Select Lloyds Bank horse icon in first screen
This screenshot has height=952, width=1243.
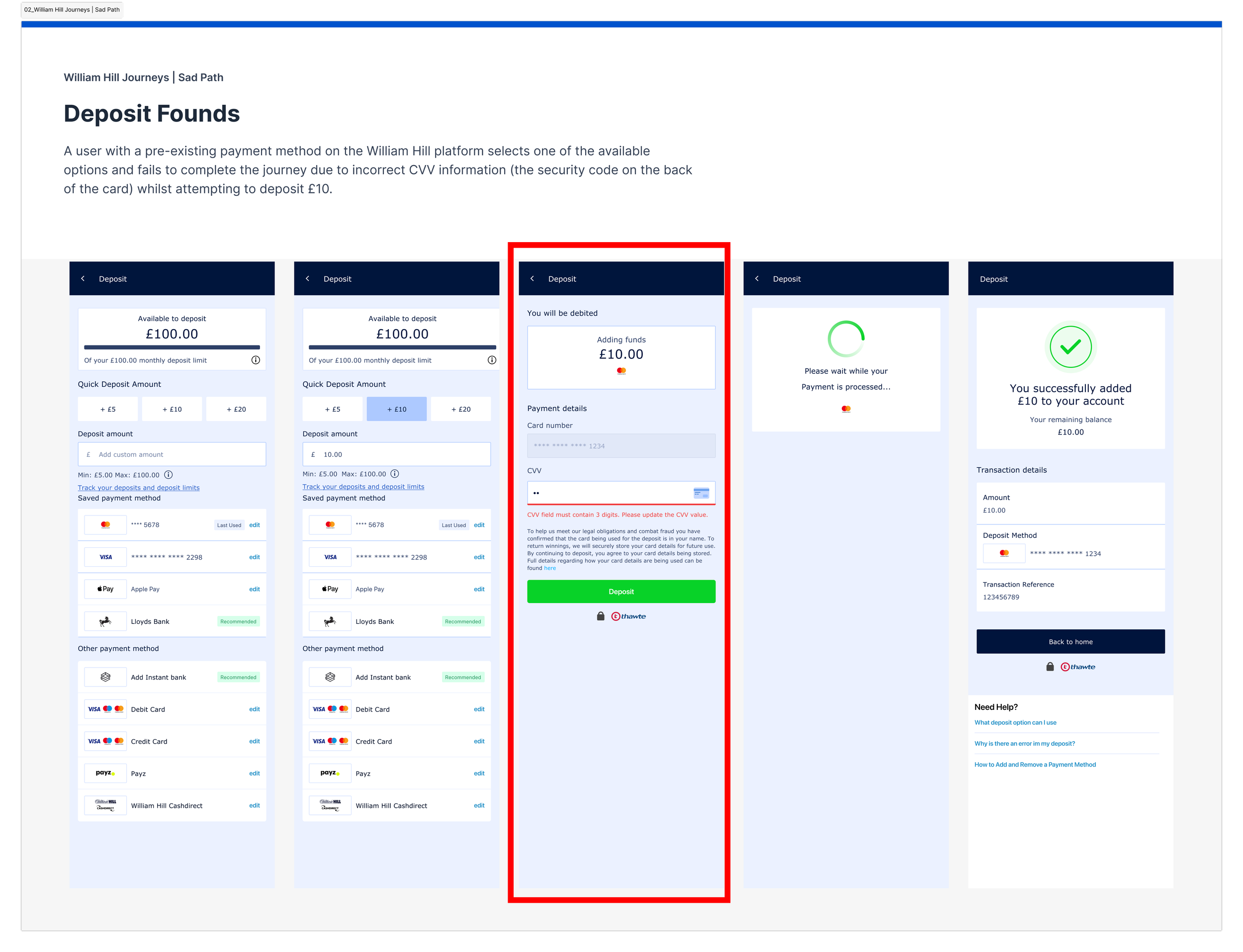pyautogui.click(x=105, y=621)
